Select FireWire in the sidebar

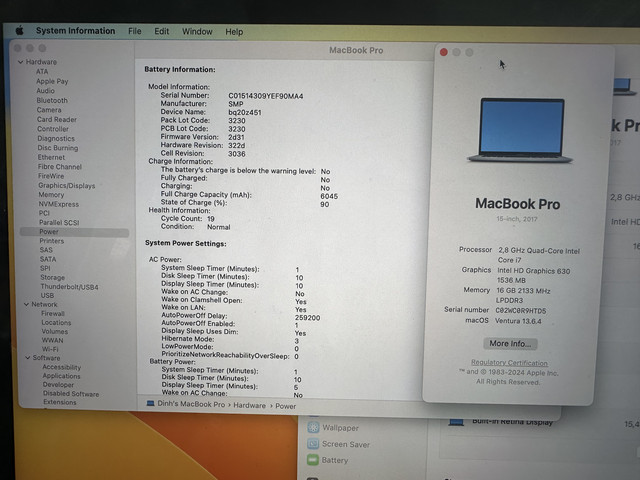(51, 176)
